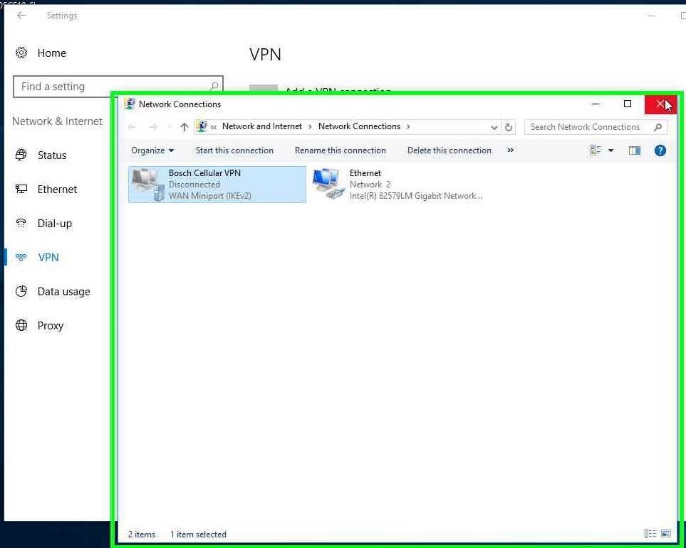The image size is (686, 548).
Task: Click the Bosch Cellular VPN name text
Action: [205, 173]
